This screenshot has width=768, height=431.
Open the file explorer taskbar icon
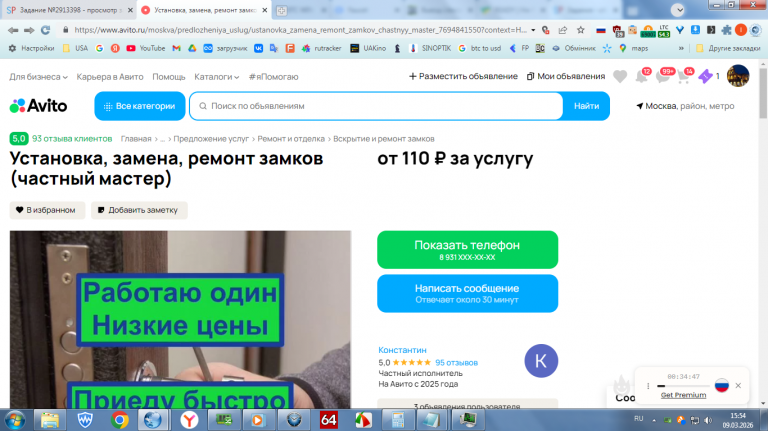pos(49,420)
